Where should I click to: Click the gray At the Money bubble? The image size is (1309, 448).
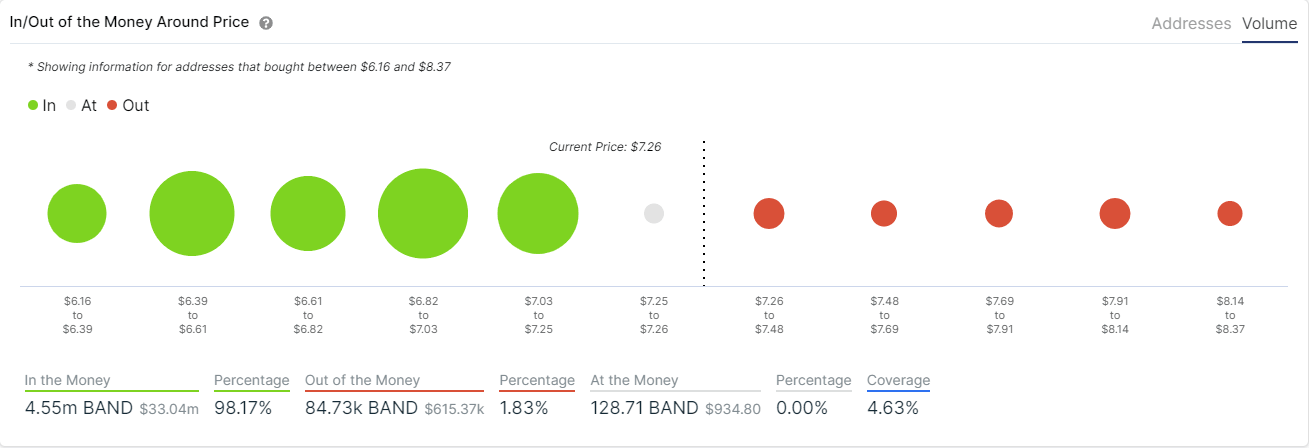654,214
